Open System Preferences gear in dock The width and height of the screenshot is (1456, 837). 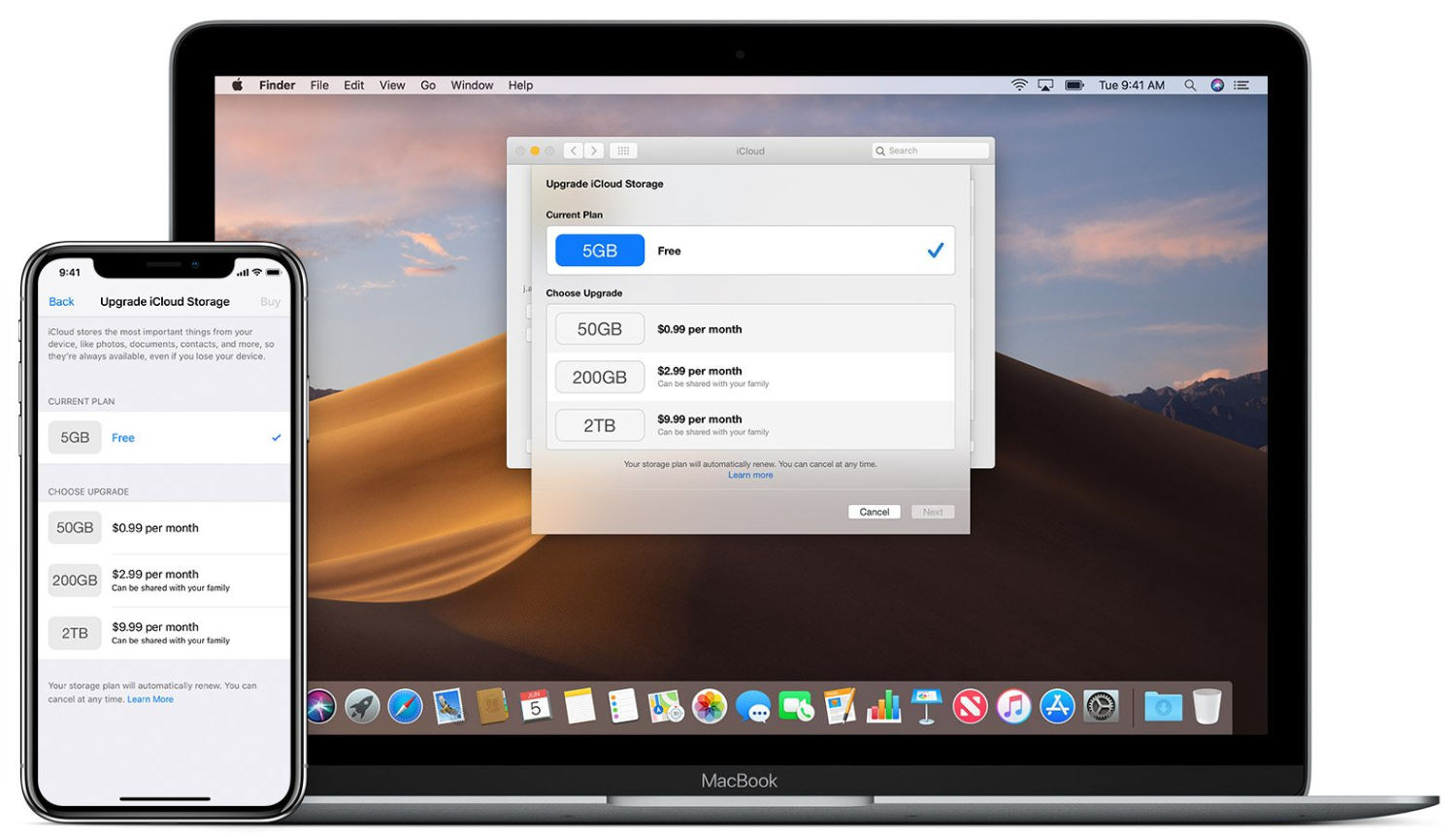1101,707
